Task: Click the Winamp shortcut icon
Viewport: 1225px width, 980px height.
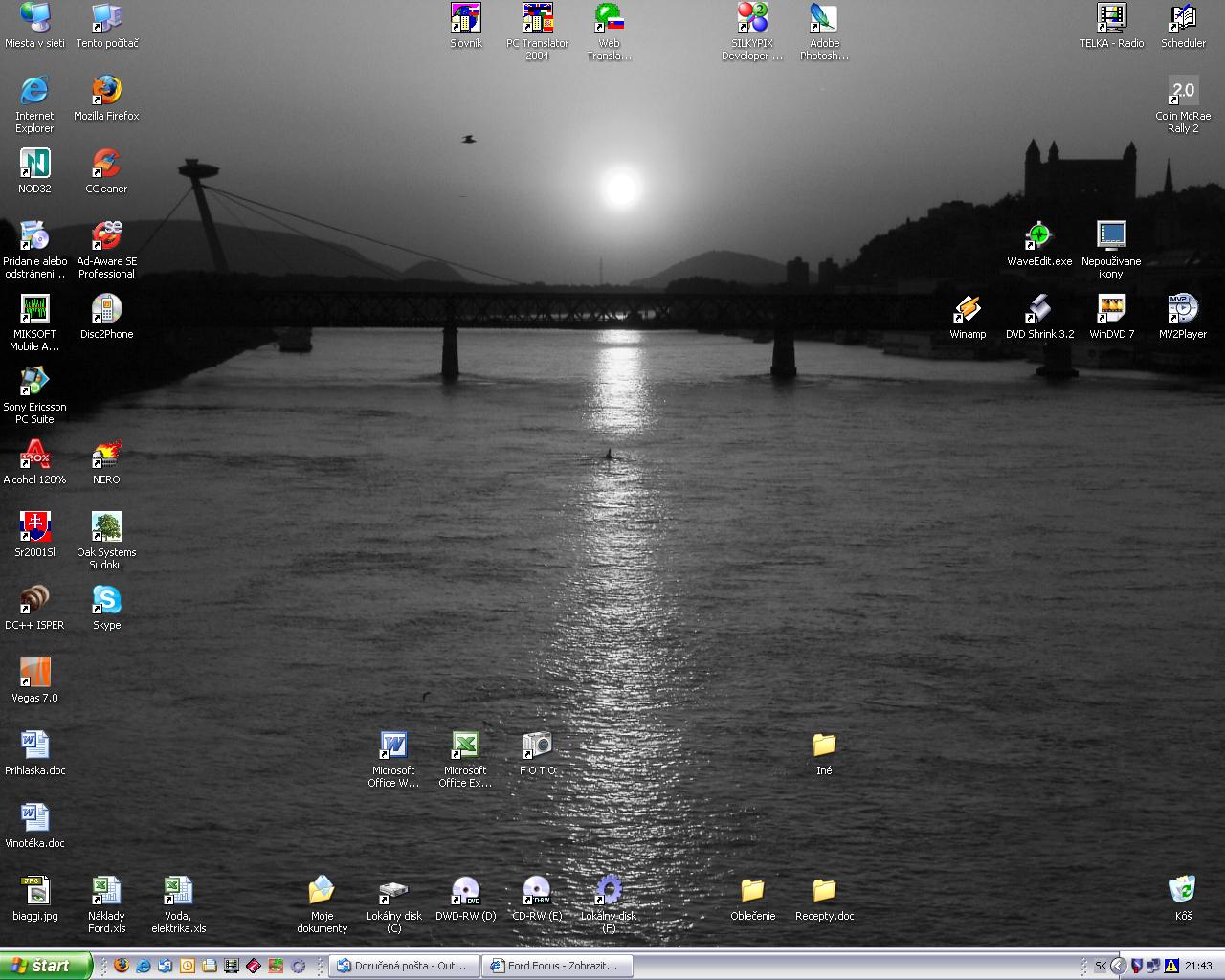Action: (x=968, y=309)
